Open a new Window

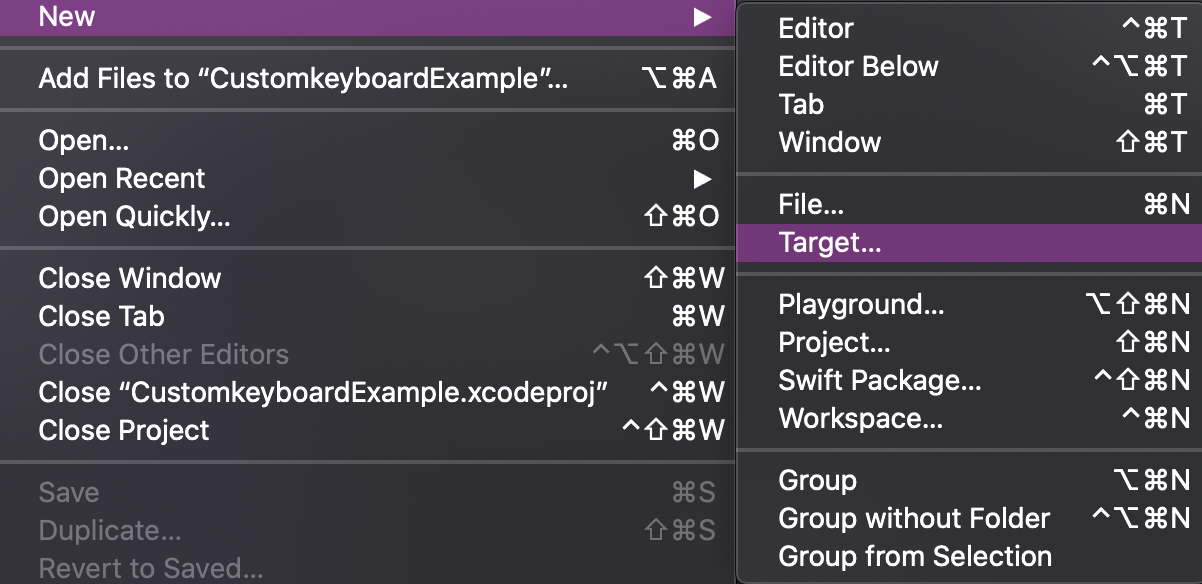click(x=828, y=142)
